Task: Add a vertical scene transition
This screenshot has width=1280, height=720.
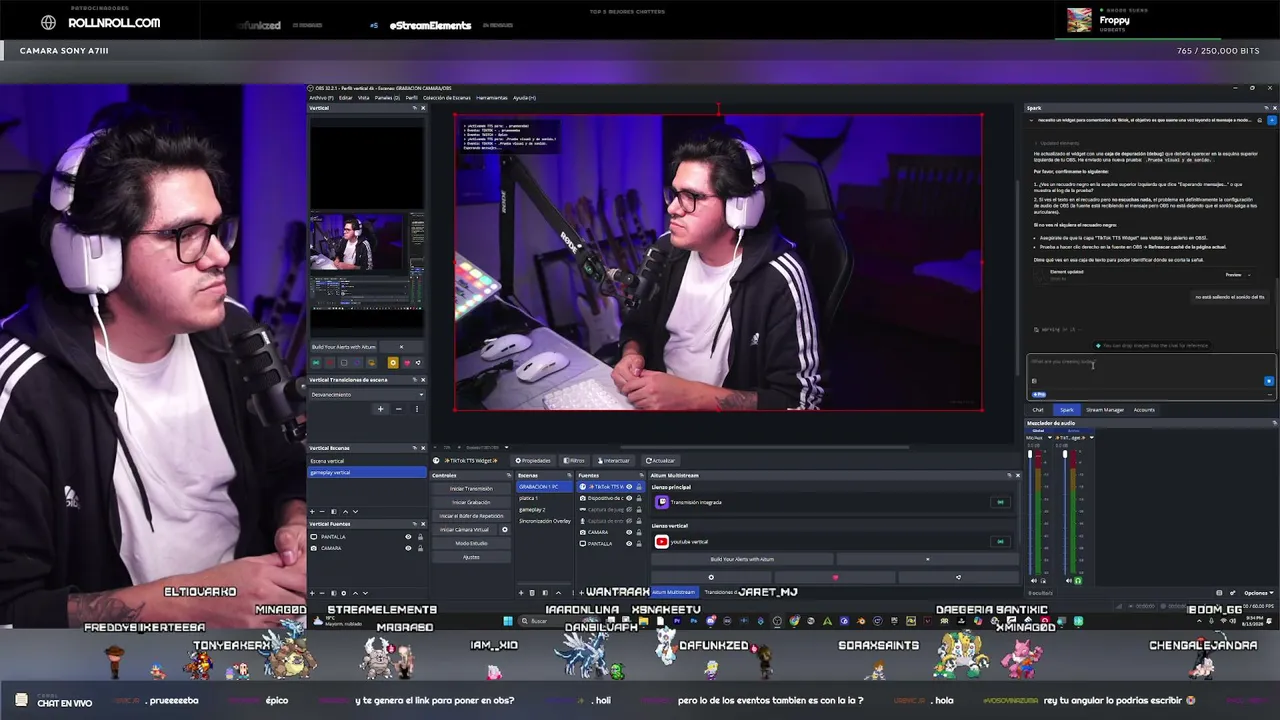Action: pos(380,408)
